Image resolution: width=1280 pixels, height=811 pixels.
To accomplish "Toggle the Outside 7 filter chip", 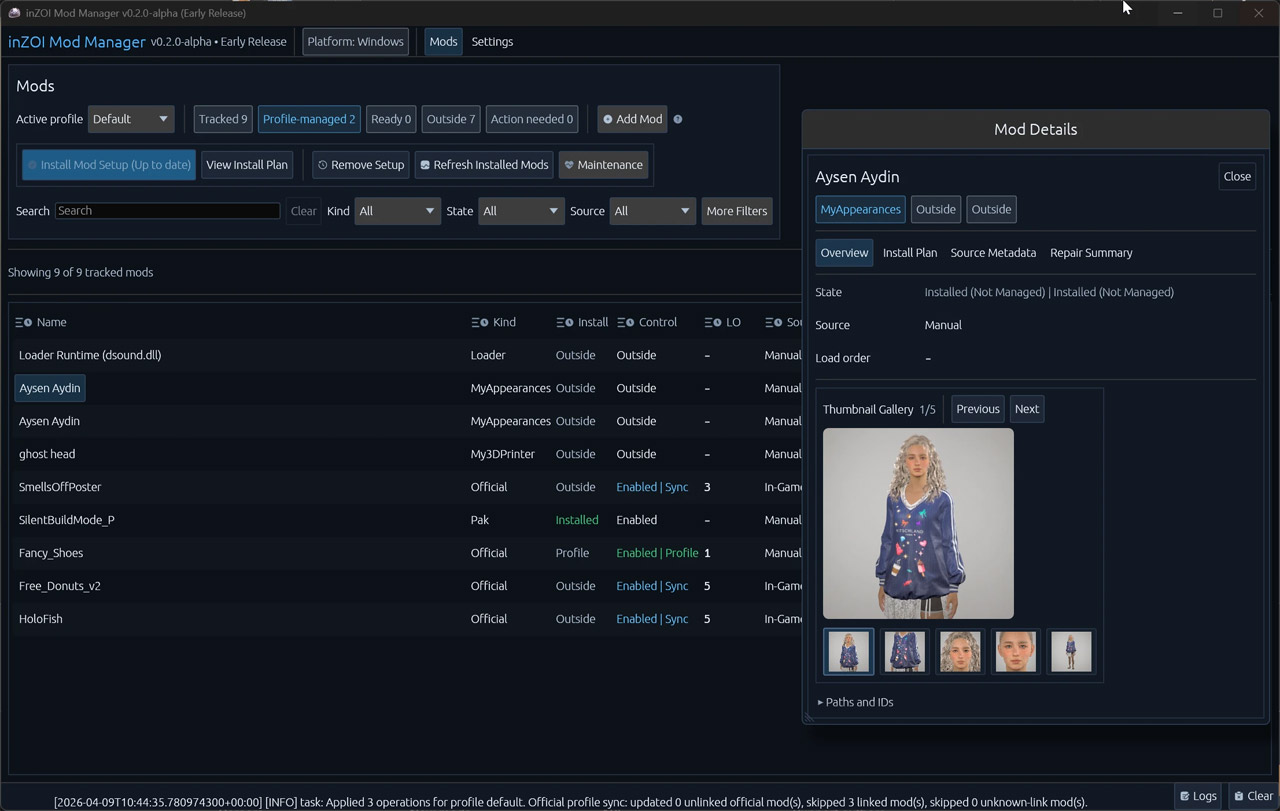I will 451,119.
